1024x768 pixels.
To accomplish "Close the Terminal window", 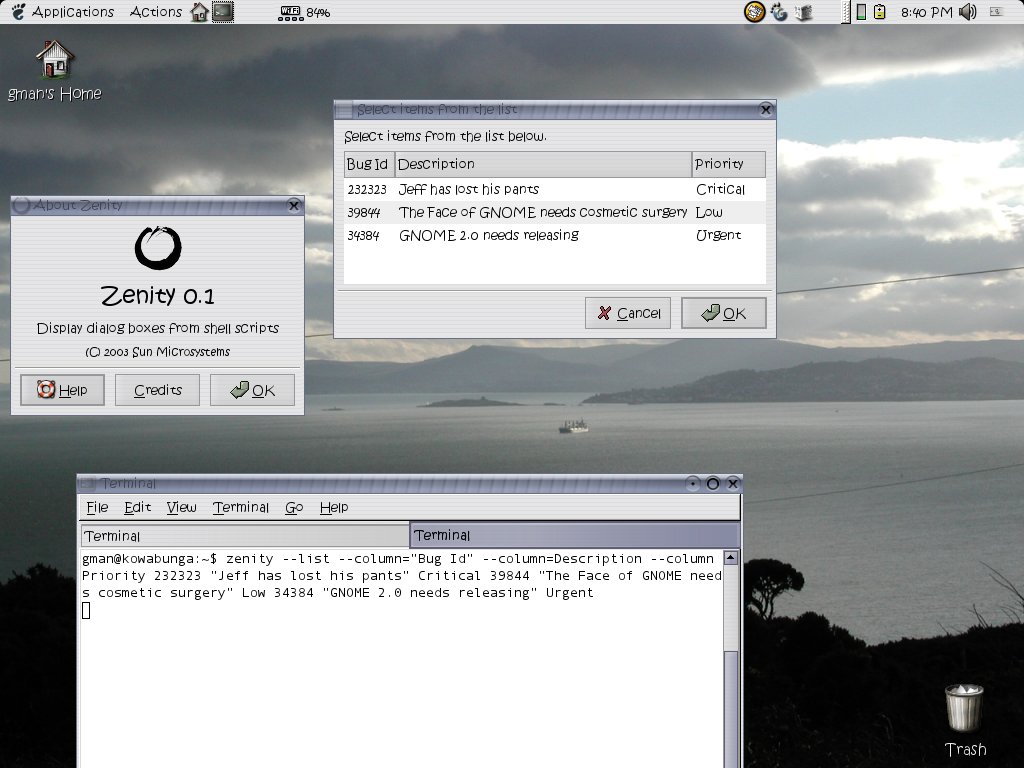I will [x=733, y=484].
